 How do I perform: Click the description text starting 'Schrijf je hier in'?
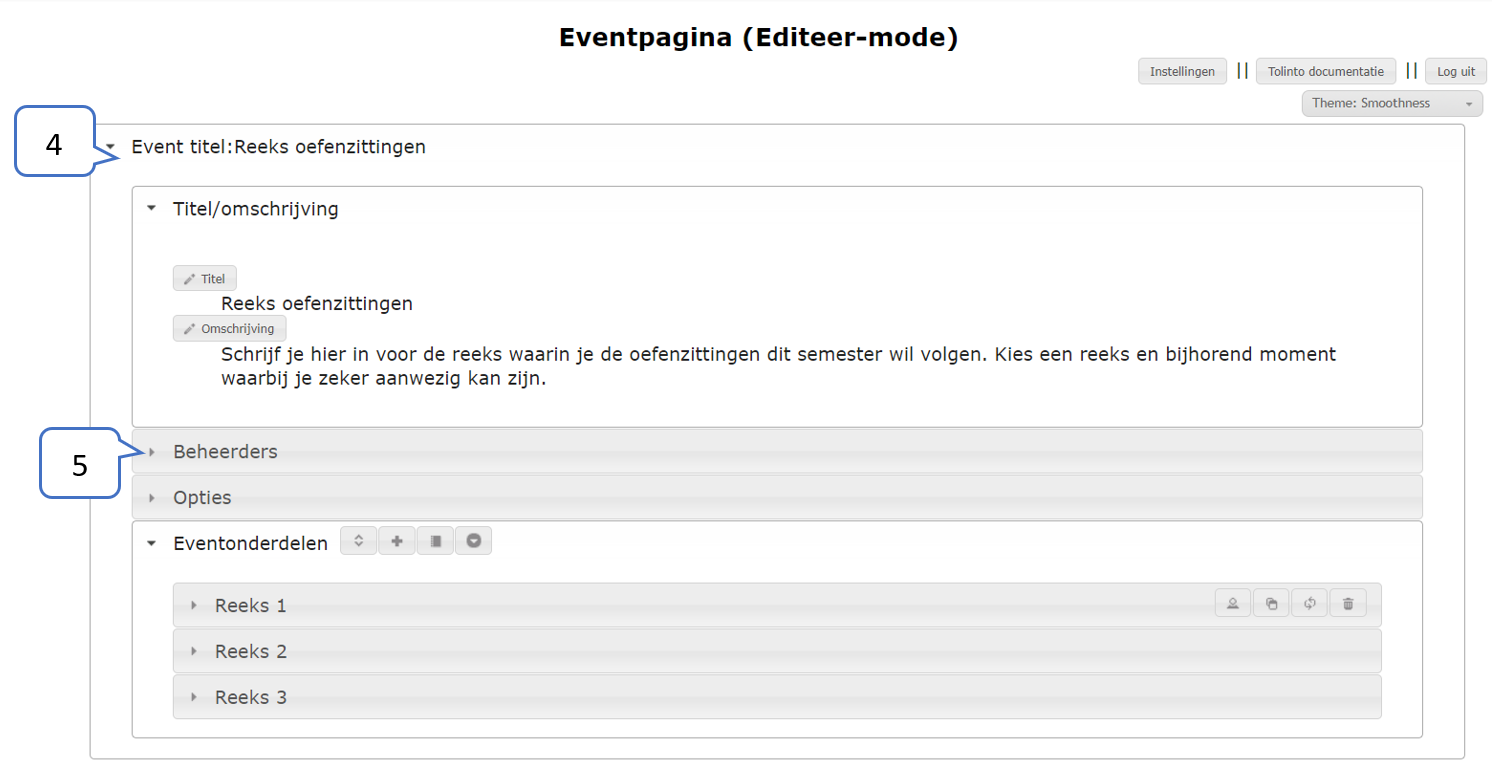tap(778, 367)
